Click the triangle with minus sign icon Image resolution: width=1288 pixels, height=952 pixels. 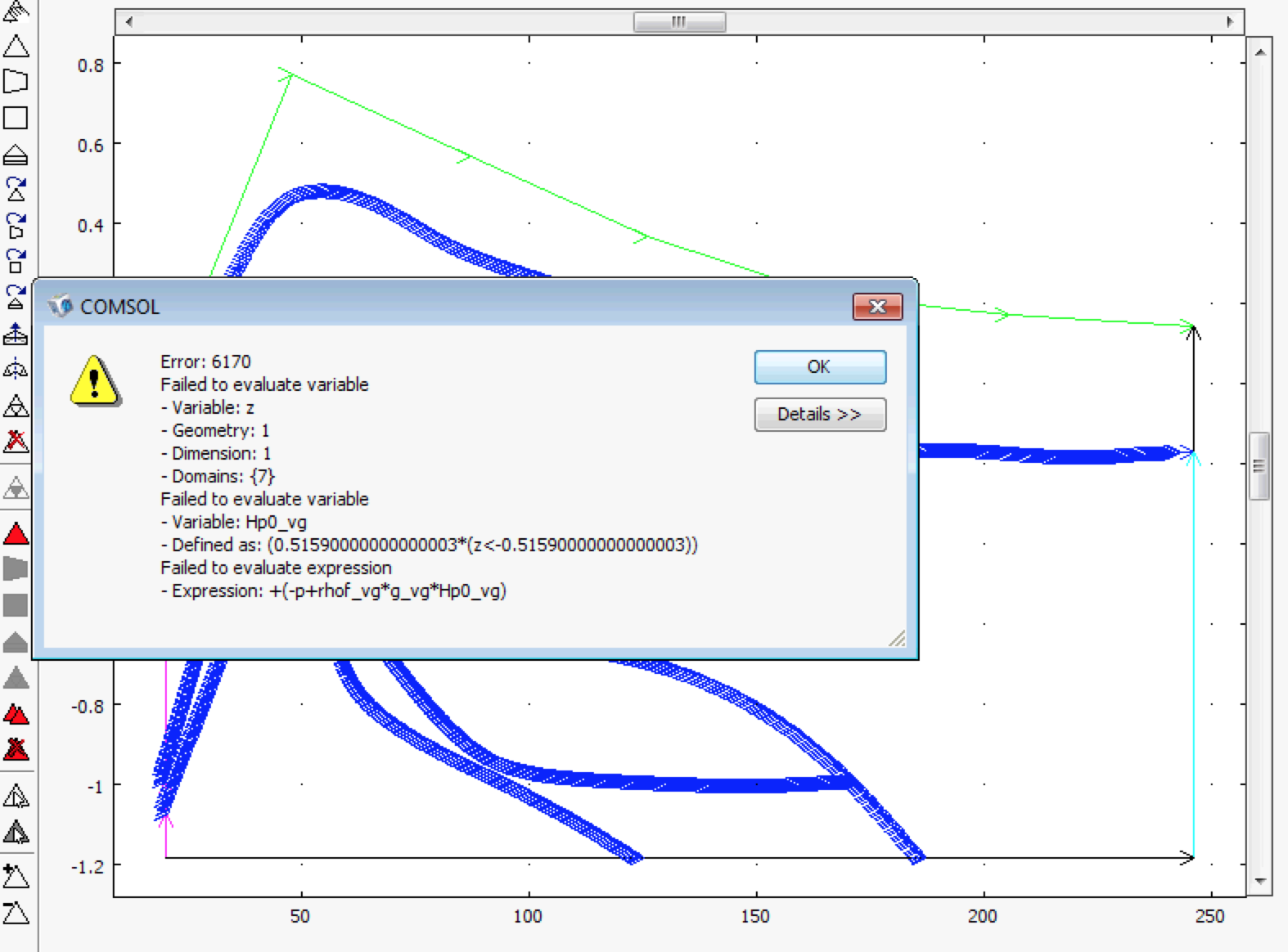(x=16, y=912)
